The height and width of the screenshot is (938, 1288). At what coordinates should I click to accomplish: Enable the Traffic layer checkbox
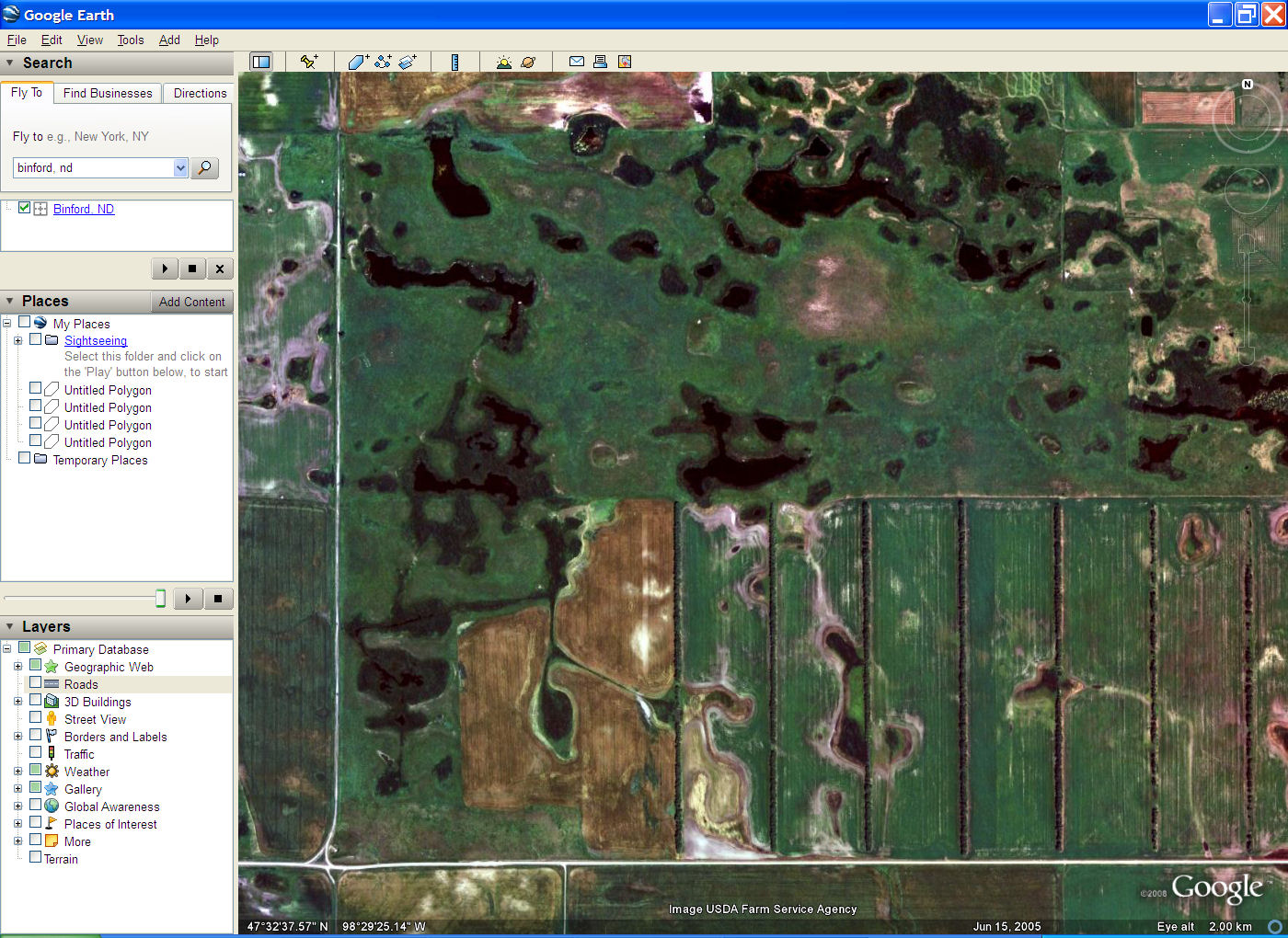coord(35,752)
